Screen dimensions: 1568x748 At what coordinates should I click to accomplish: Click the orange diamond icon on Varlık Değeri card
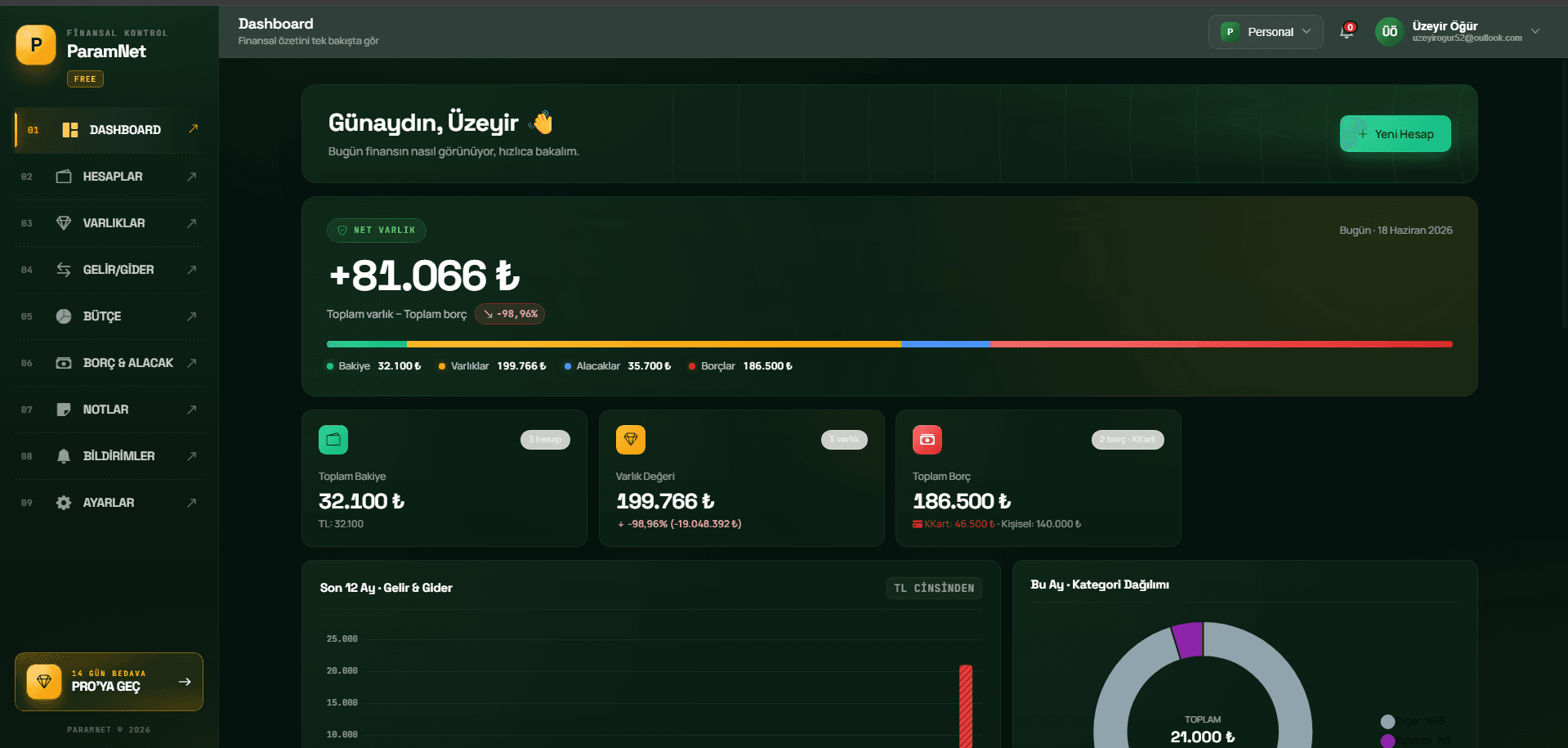coord(631,440)
